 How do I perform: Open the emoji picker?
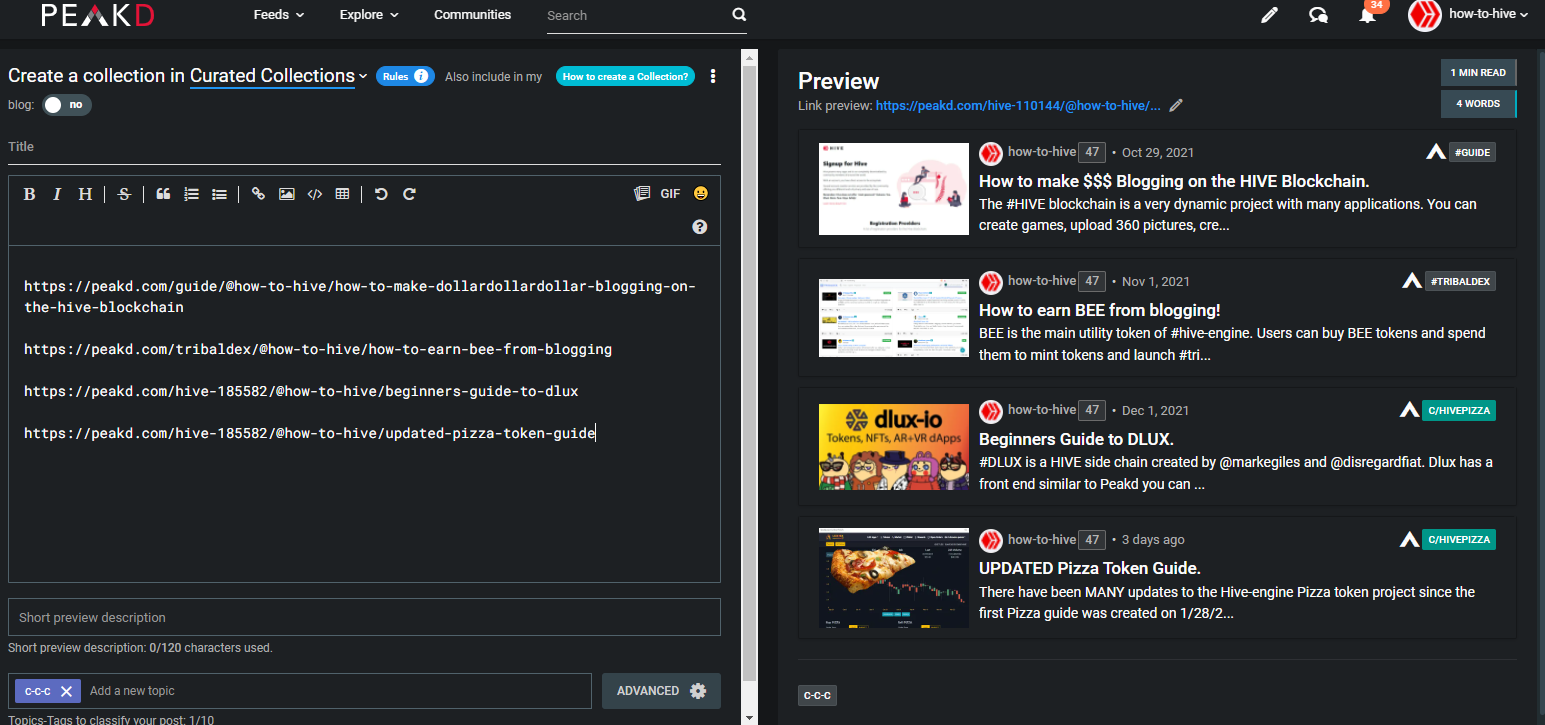[x=700, y=193]
